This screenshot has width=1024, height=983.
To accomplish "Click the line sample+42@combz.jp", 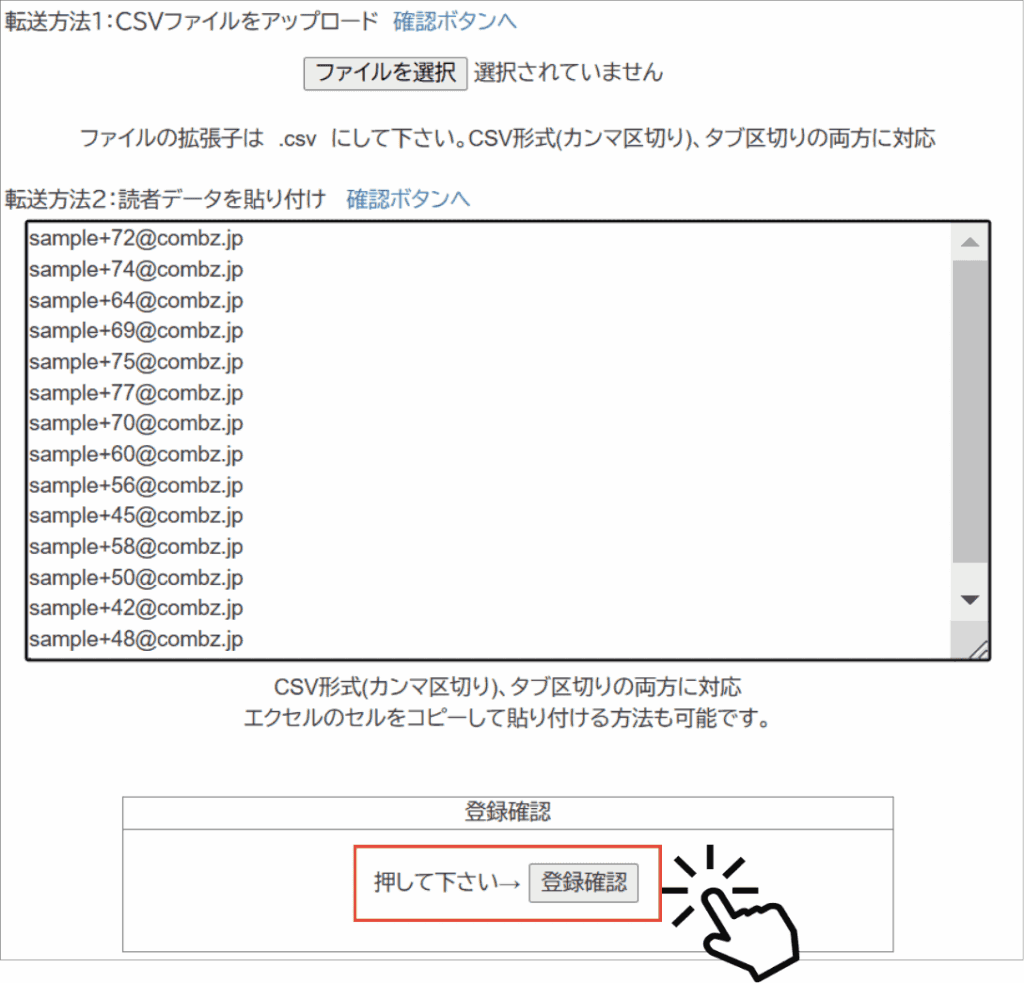I will (x=136, y=608).
